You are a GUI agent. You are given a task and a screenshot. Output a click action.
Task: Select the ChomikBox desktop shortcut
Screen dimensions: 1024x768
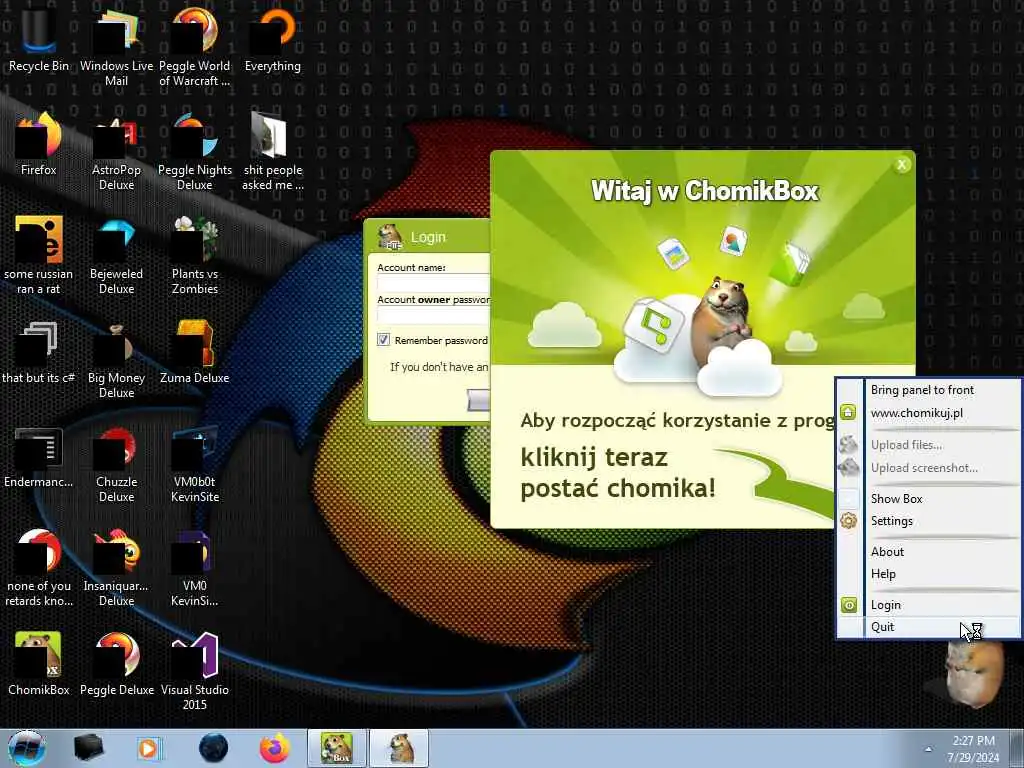39,664
